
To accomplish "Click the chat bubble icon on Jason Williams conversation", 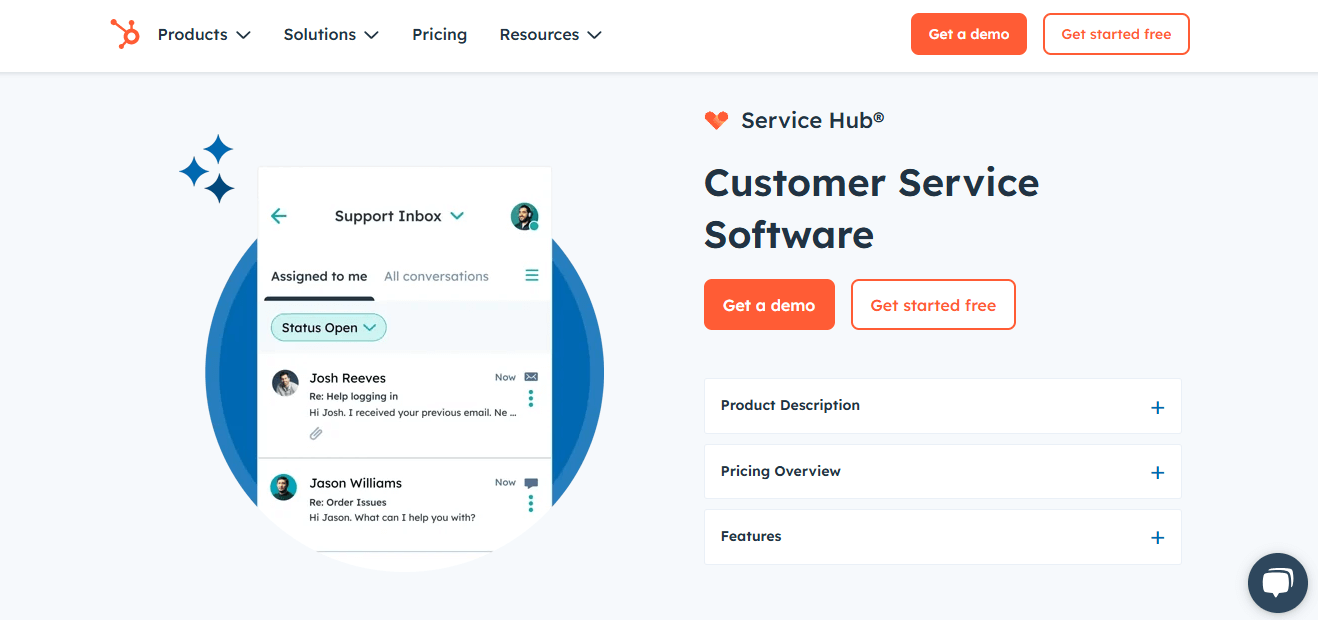I will [x=530, y=482].
